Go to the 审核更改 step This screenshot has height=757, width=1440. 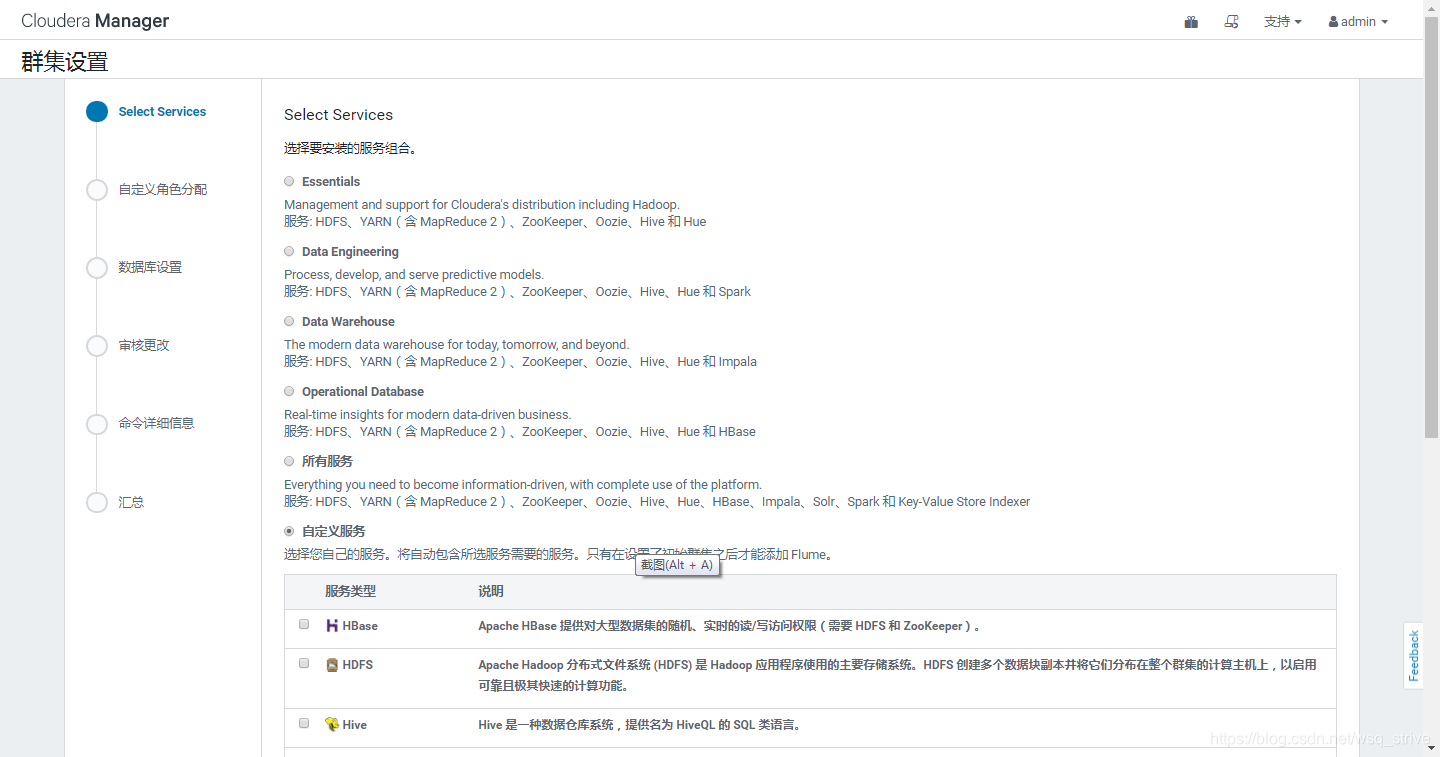(144, 346)
